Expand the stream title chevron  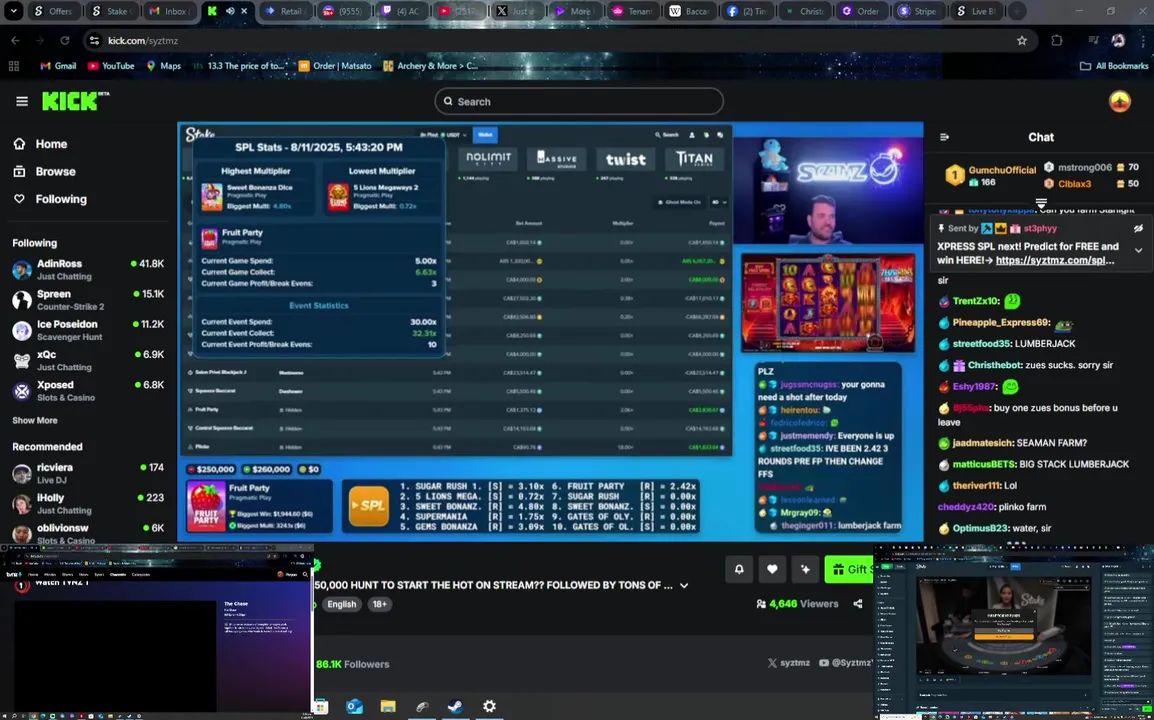pos(684,585)
